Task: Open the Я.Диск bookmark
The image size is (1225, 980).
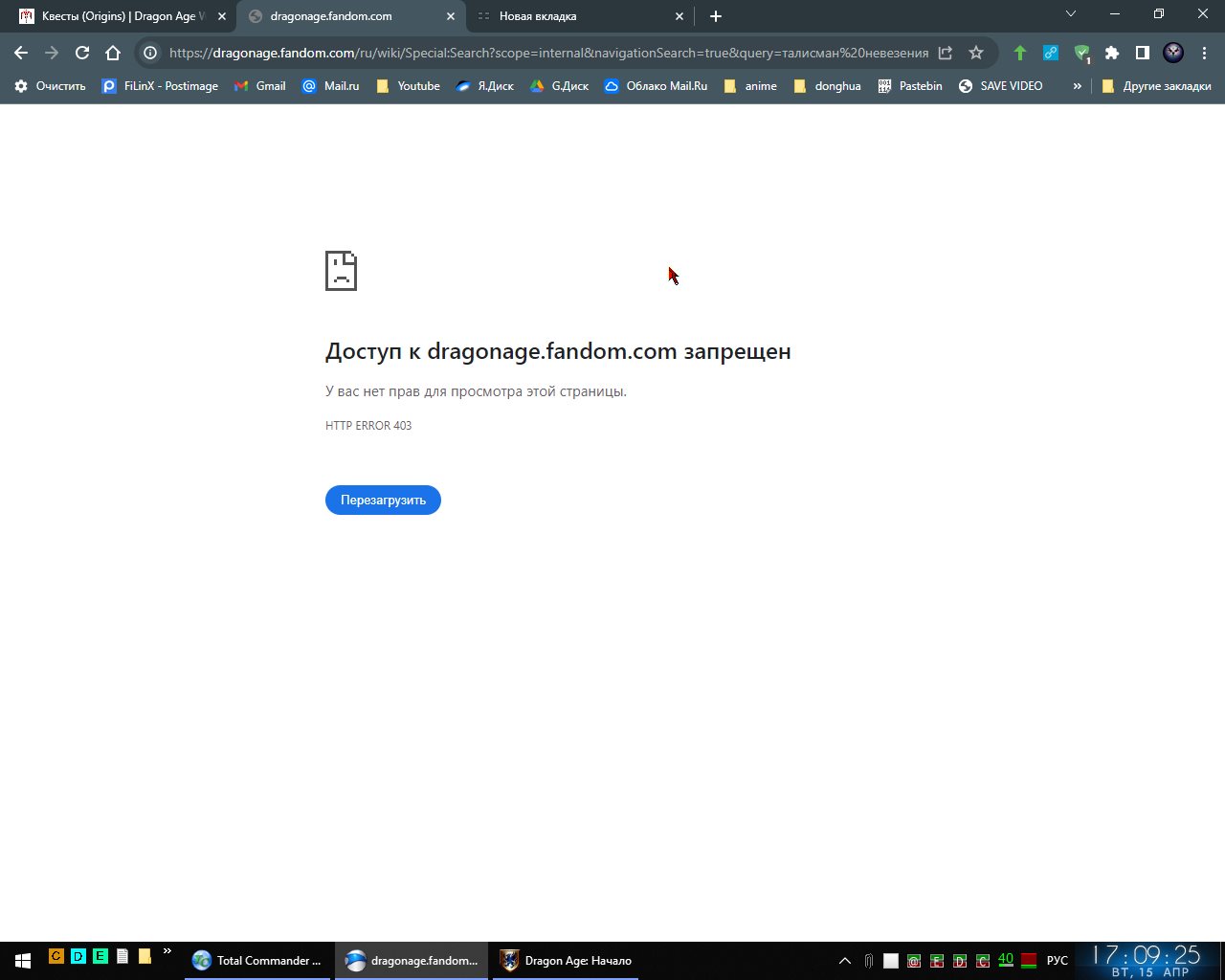Action: 484,86
